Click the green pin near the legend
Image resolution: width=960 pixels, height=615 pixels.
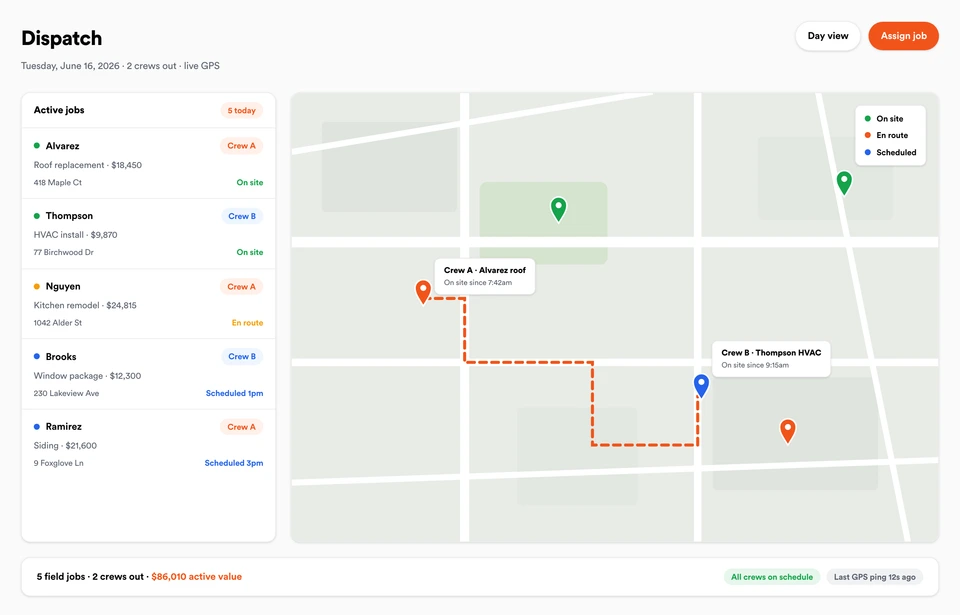pos(844,182)
